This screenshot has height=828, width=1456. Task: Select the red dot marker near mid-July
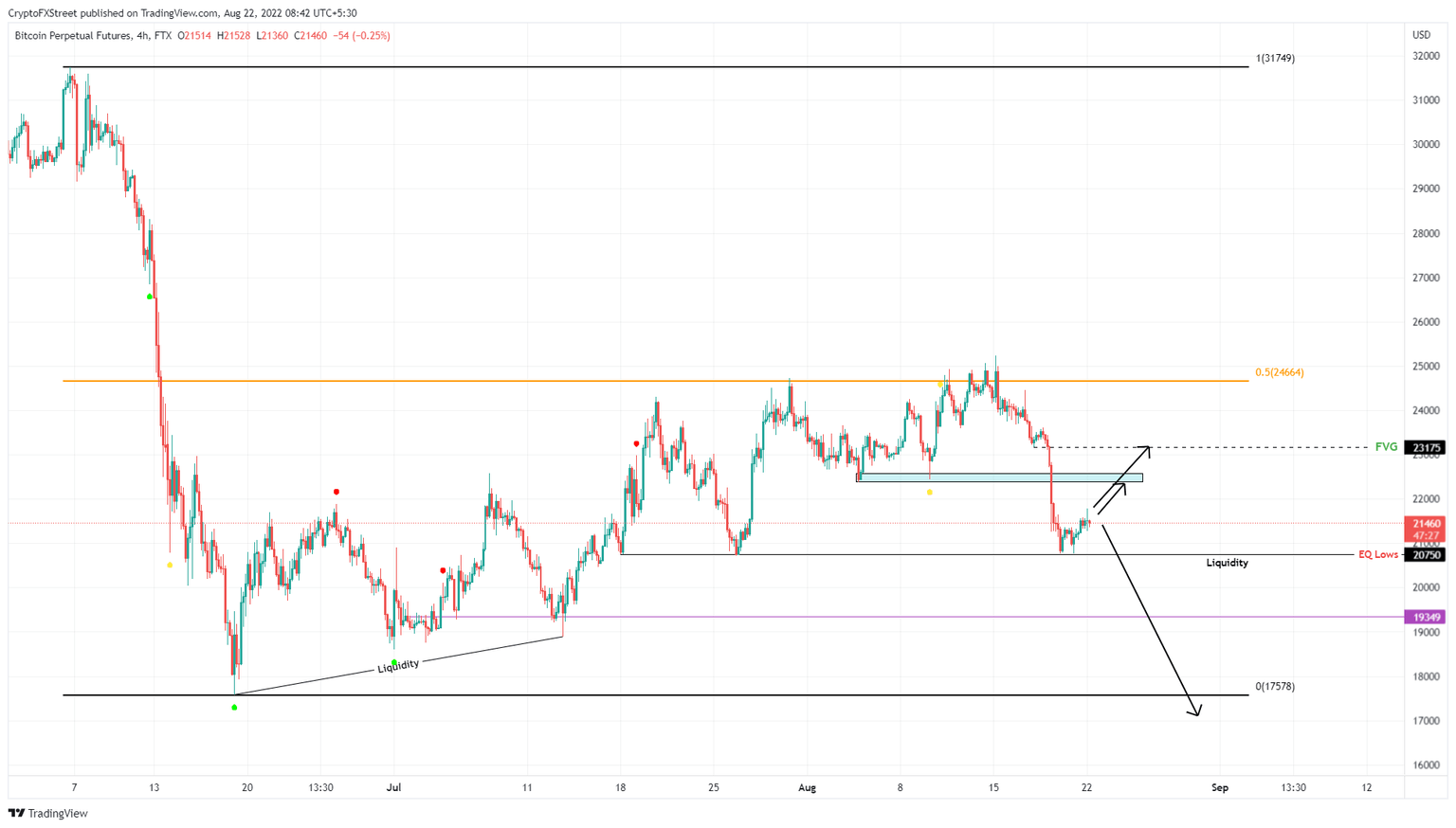pyautogui.click(x=443, y=569)
